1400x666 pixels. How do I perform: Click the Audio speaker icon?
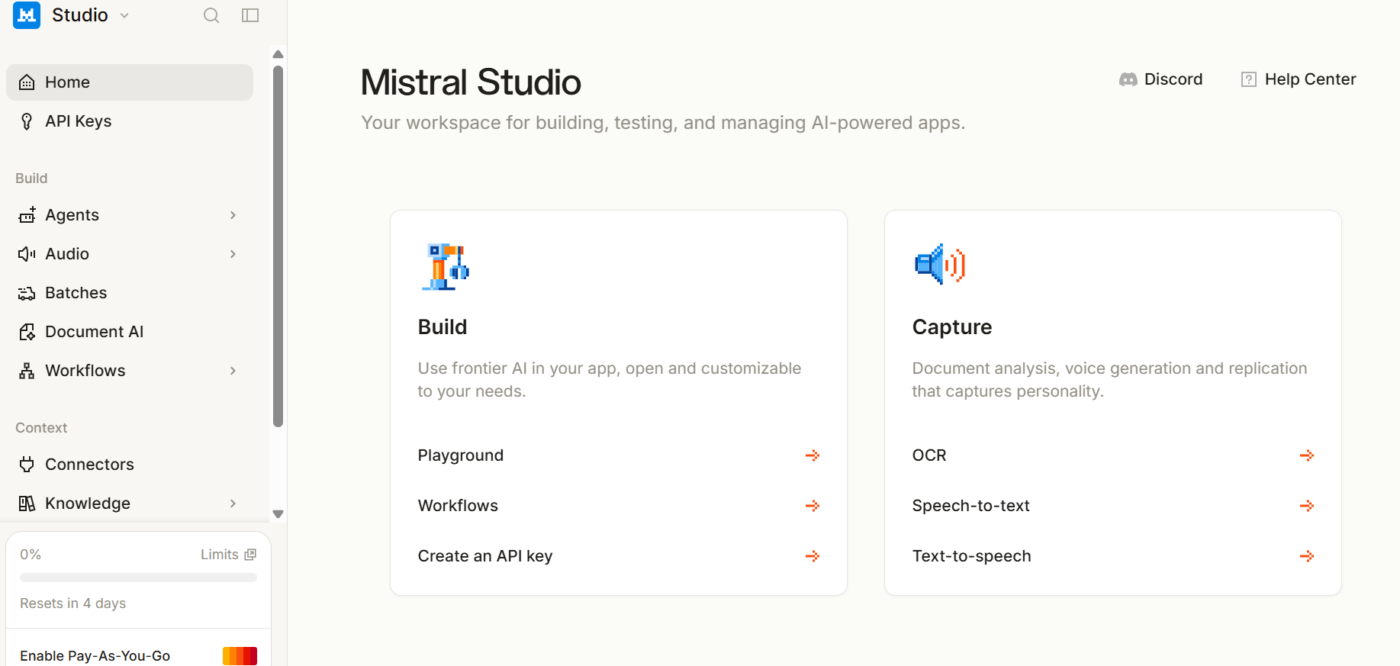click(x=27, y=254)
